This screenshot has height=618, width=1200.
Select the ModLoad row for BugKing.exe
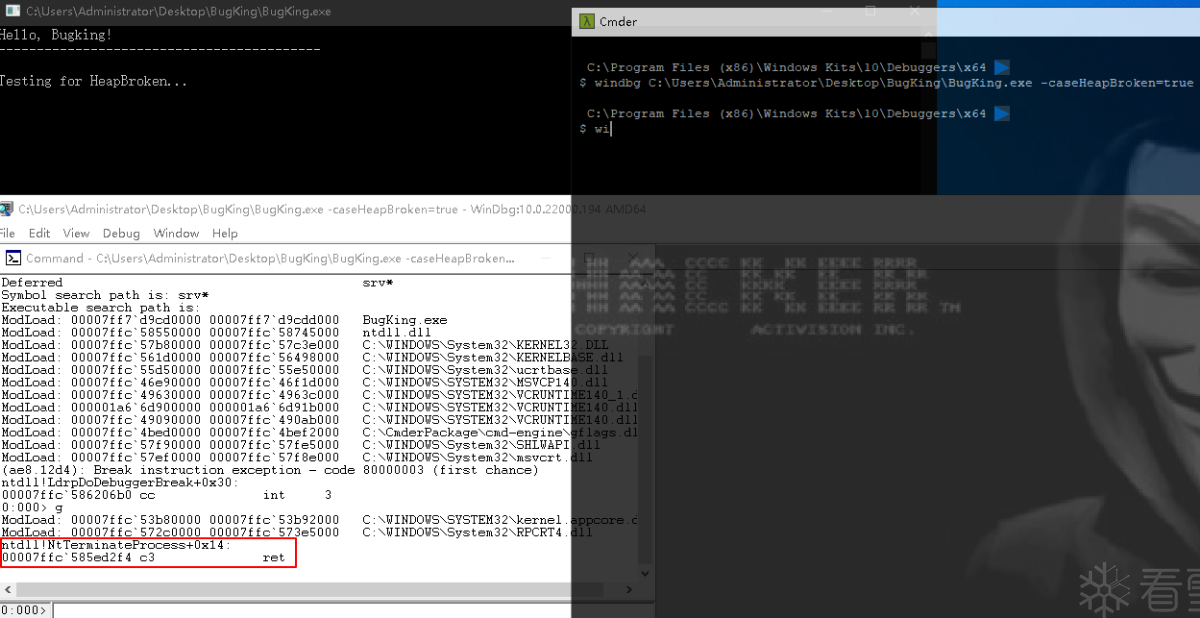point(224,320)
